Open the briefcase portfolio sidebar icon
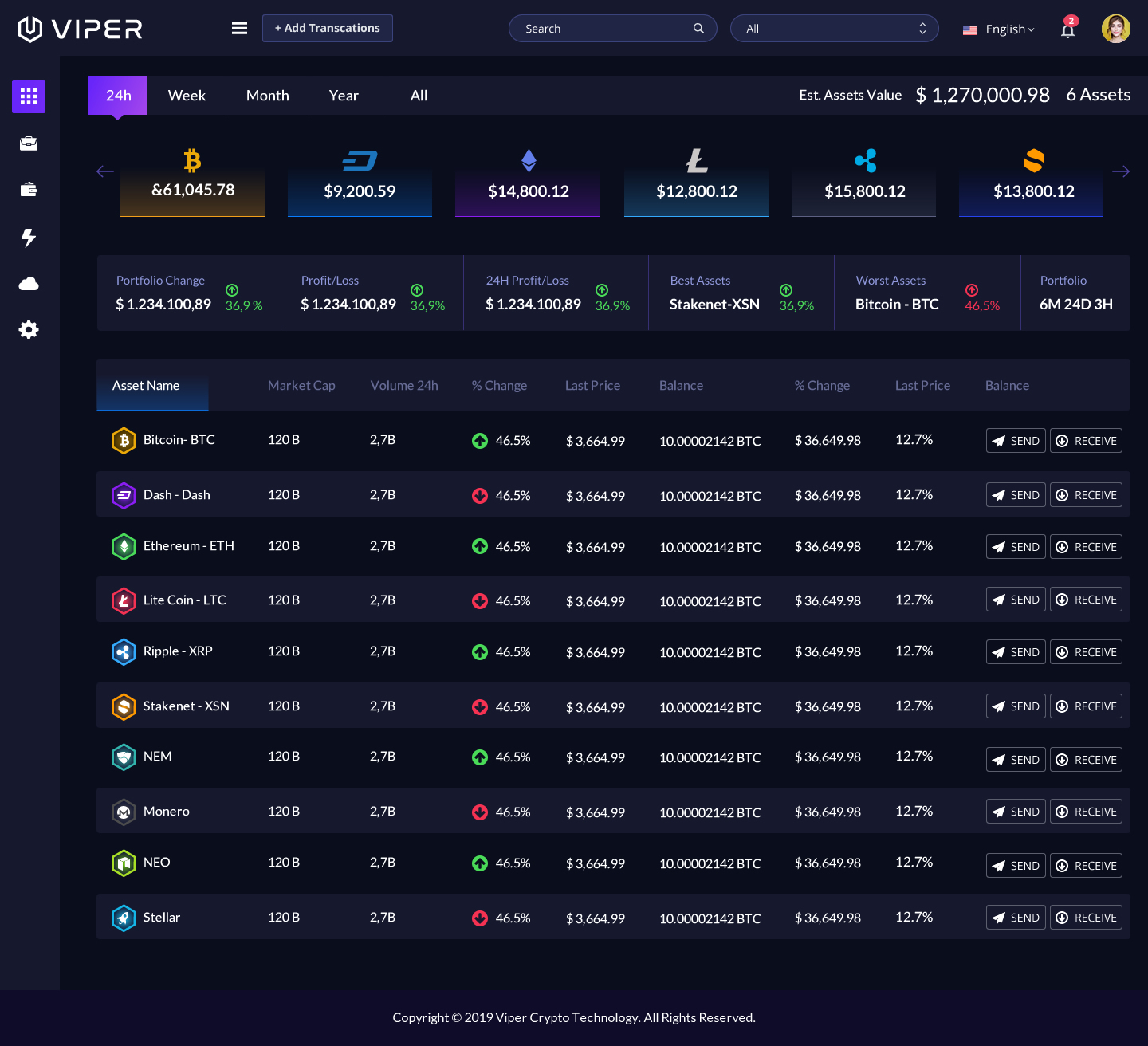Viewport: 1148px width, 1046px height. point(29,144)
